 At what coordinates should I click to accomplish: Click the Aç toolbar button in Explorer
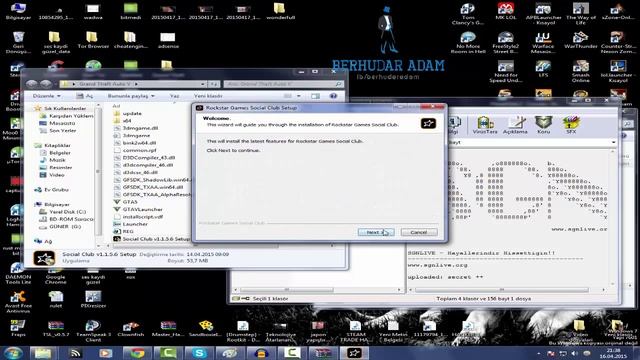pyautogui.click(x=85, y=96)
